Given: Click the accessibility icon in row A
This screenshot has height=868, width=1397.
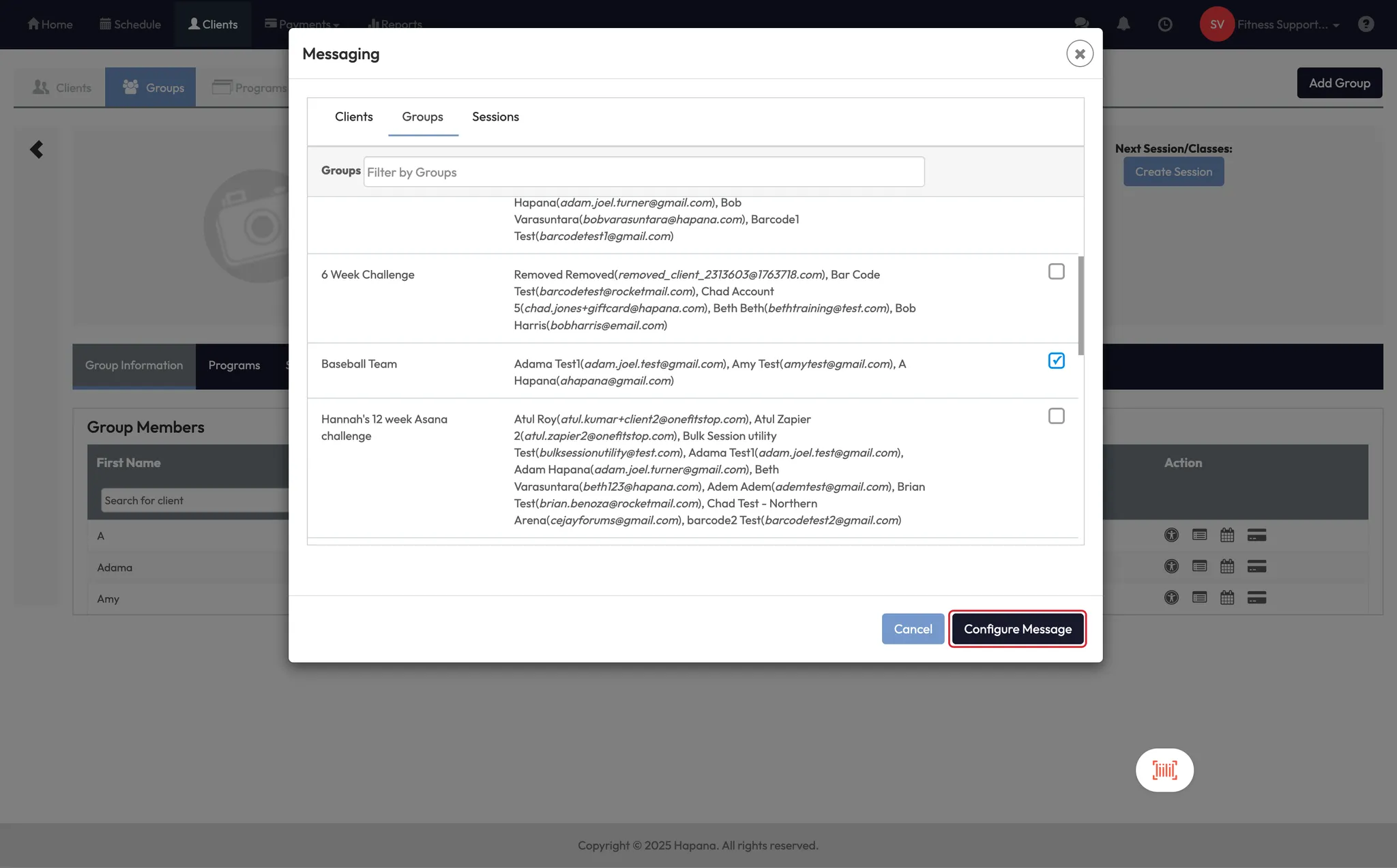Looking at the screenshot, I should (1171, 535).
